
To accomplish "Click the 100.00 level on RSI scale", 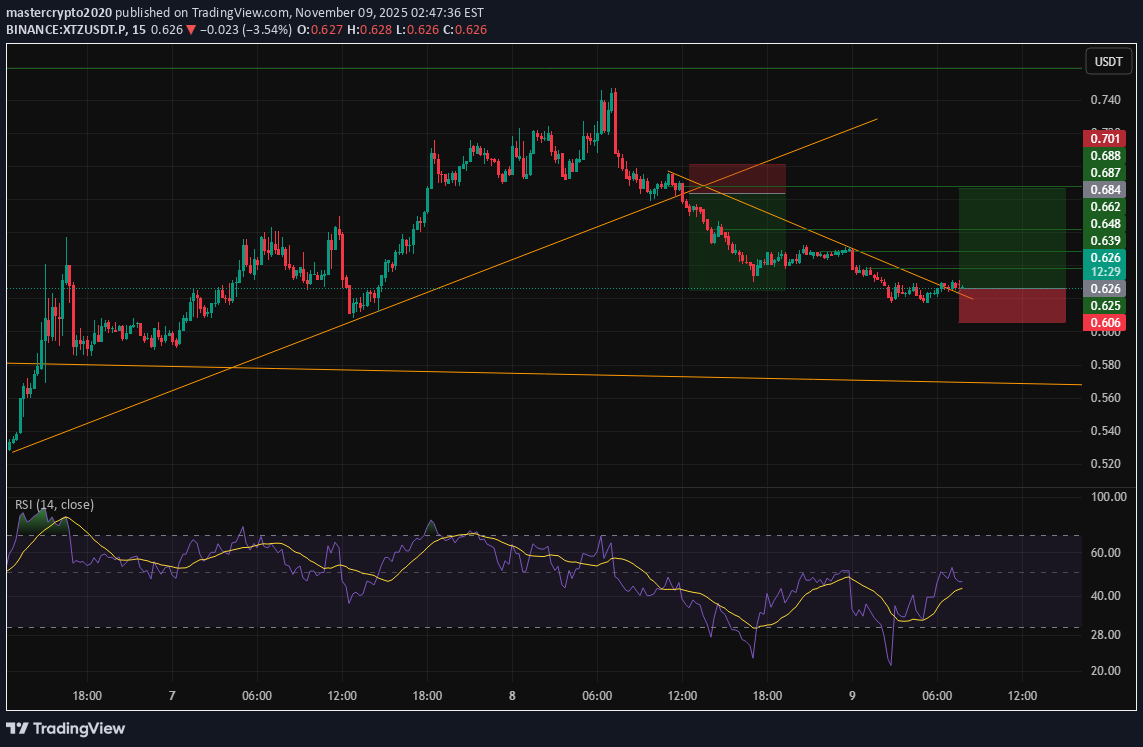I will (1105, 496).
